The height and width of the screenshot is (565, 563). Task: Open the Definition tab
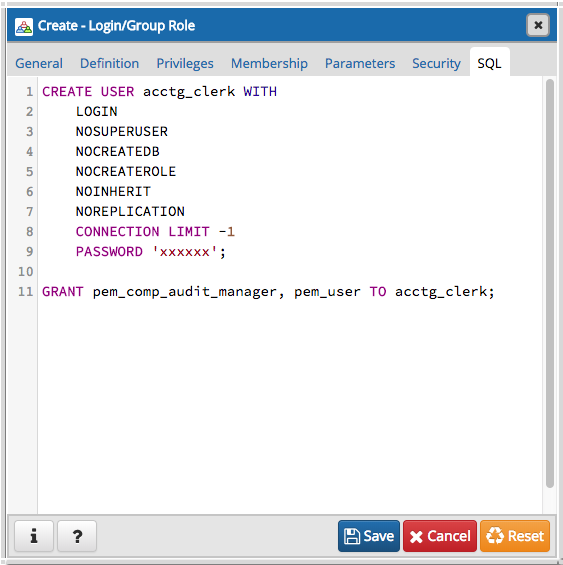click(x=109, y=63)
